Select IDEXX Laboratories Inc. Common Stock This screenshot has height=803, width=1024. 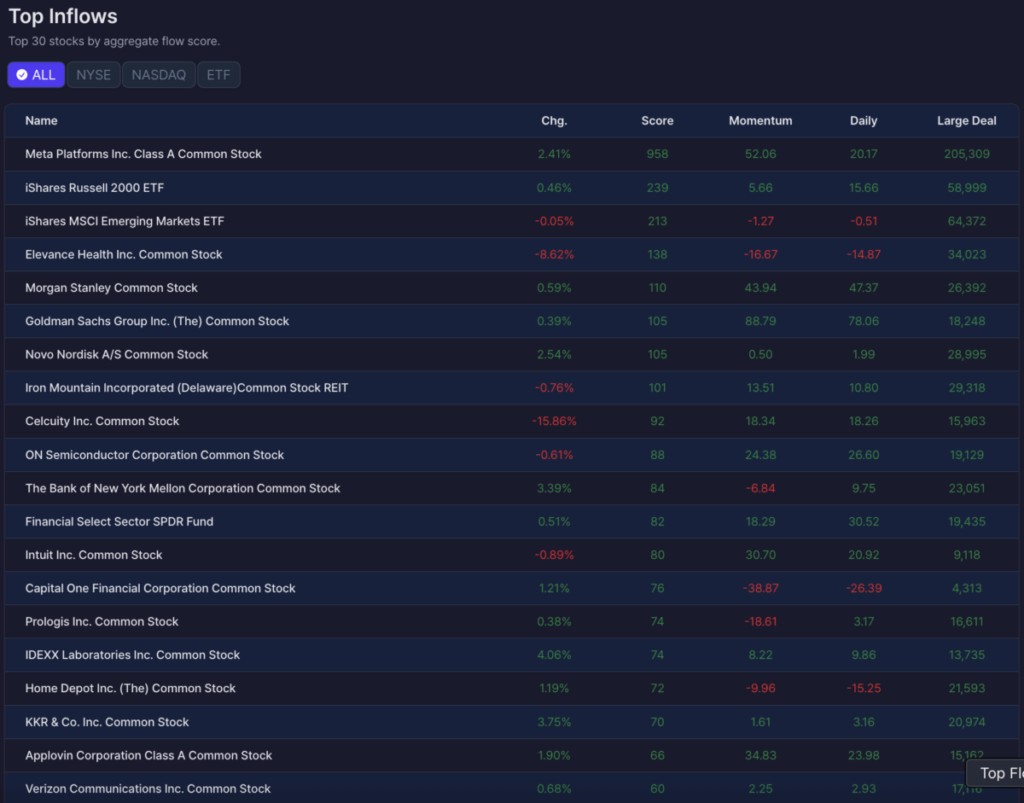click(511, 654)
